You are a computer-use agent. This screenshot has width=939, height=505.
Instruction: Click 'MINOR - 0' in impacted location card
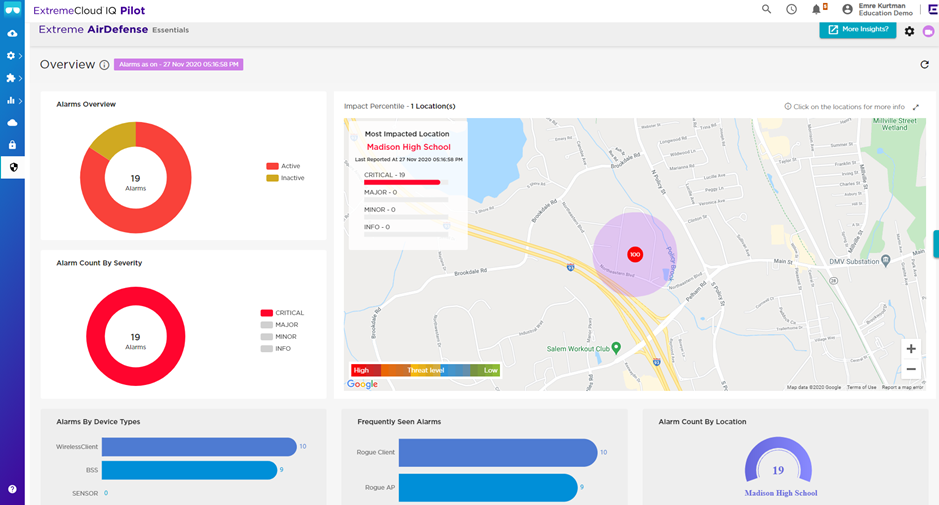tap(380, 210)
